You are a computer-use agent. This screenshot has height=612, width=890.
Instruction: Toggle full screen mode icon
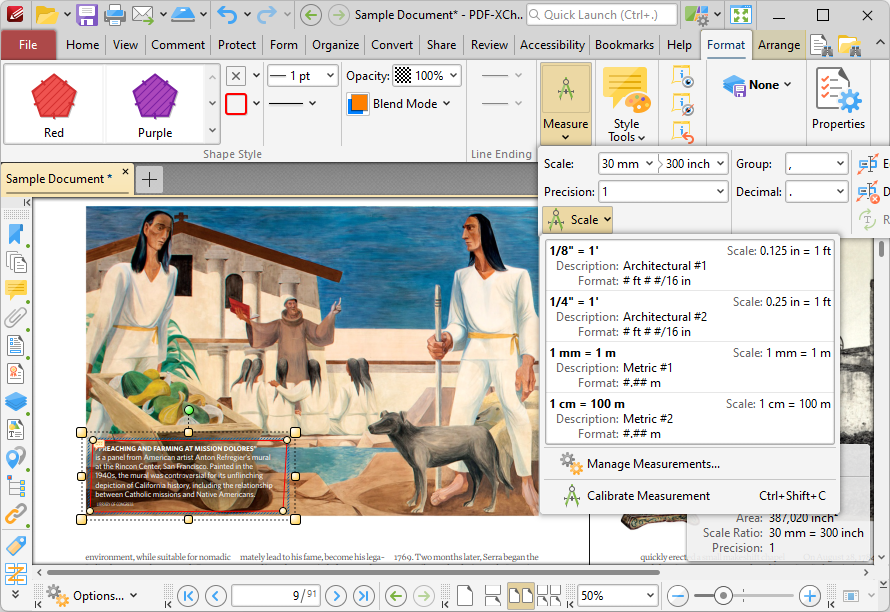coord(740,15)
